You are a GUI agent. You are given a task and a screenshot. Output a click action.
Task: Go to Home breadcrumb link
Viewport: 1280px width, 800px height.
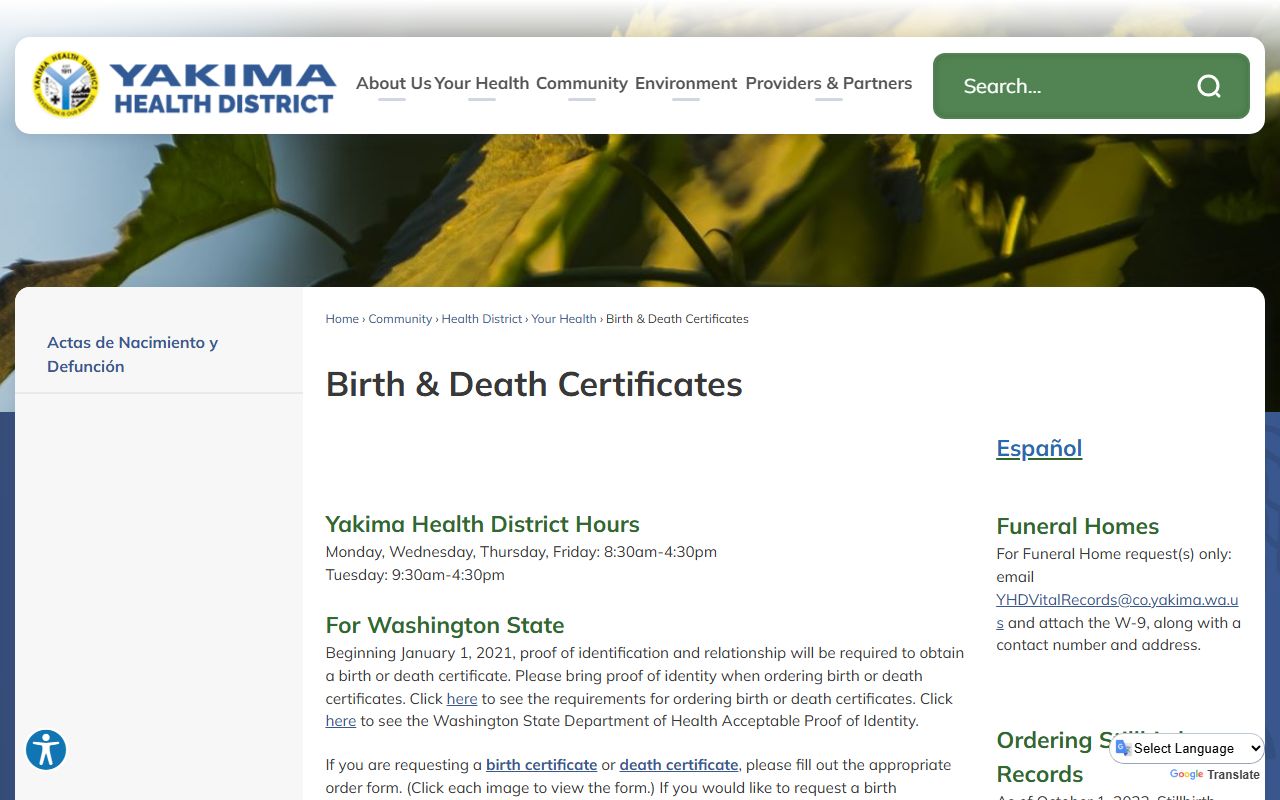click(342, 319)
